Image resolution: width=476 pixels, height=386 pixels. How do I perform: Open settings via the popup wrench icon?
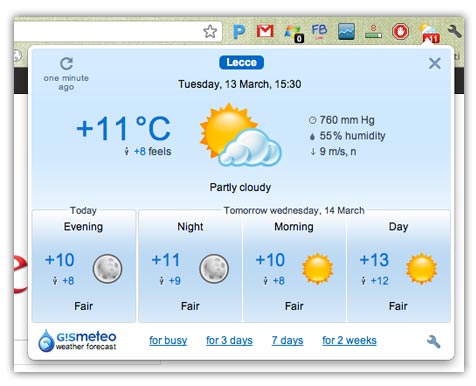433,341
